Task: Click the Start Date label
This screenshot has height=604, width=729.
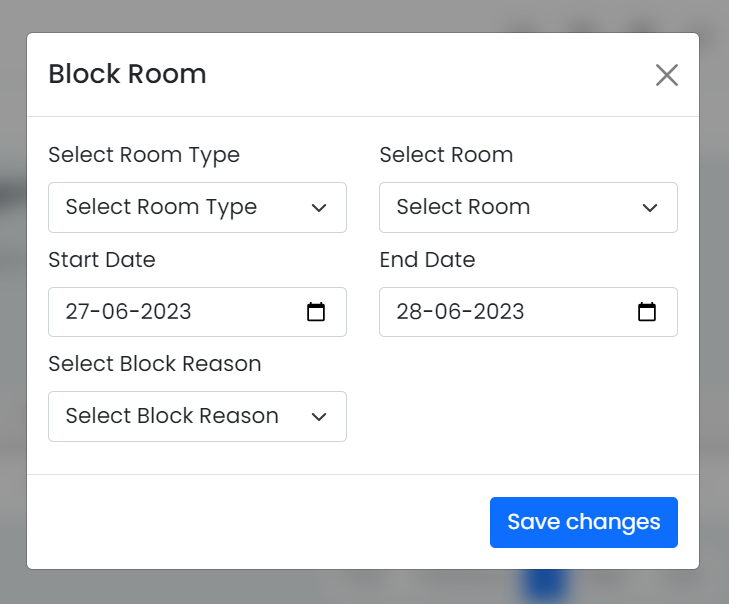Action: pos(102,260)
